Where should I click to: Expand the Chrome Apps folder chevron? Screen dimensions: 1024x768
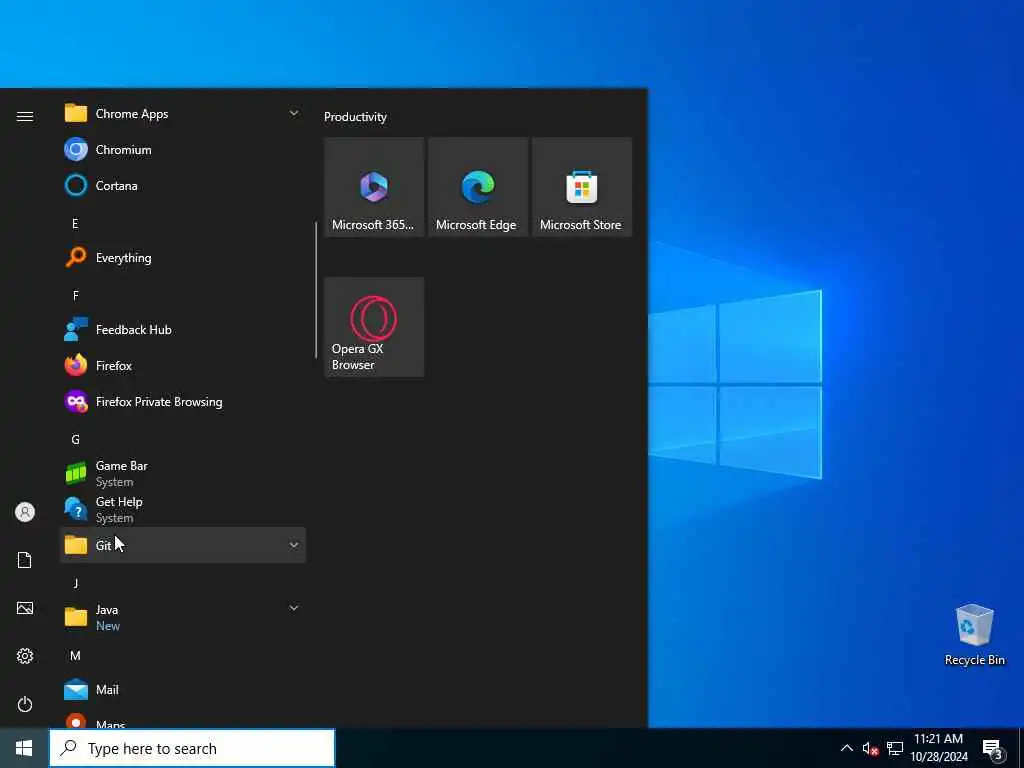coord(294,113)
